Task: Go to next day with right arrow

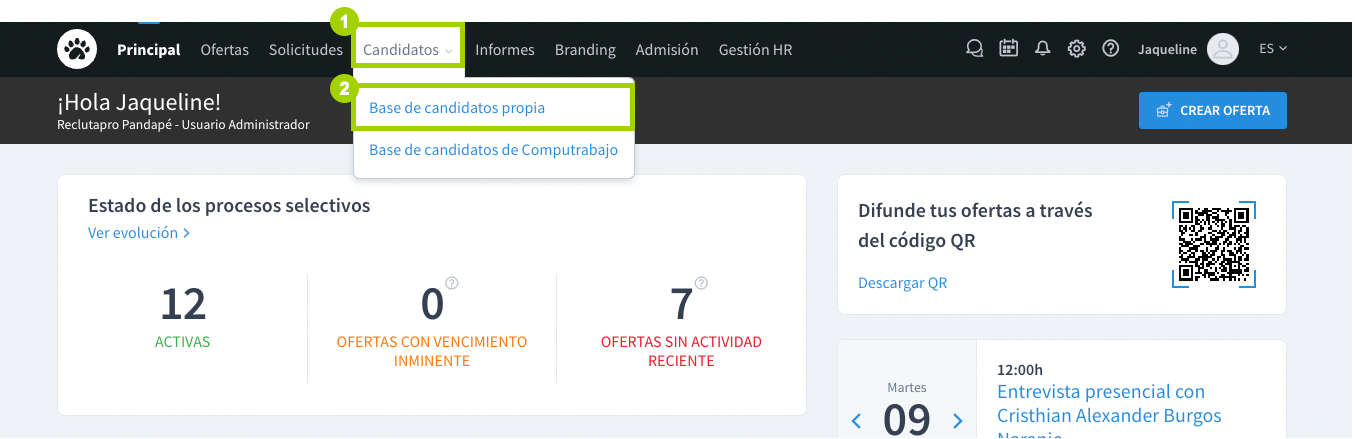Action: coord(957,421)
